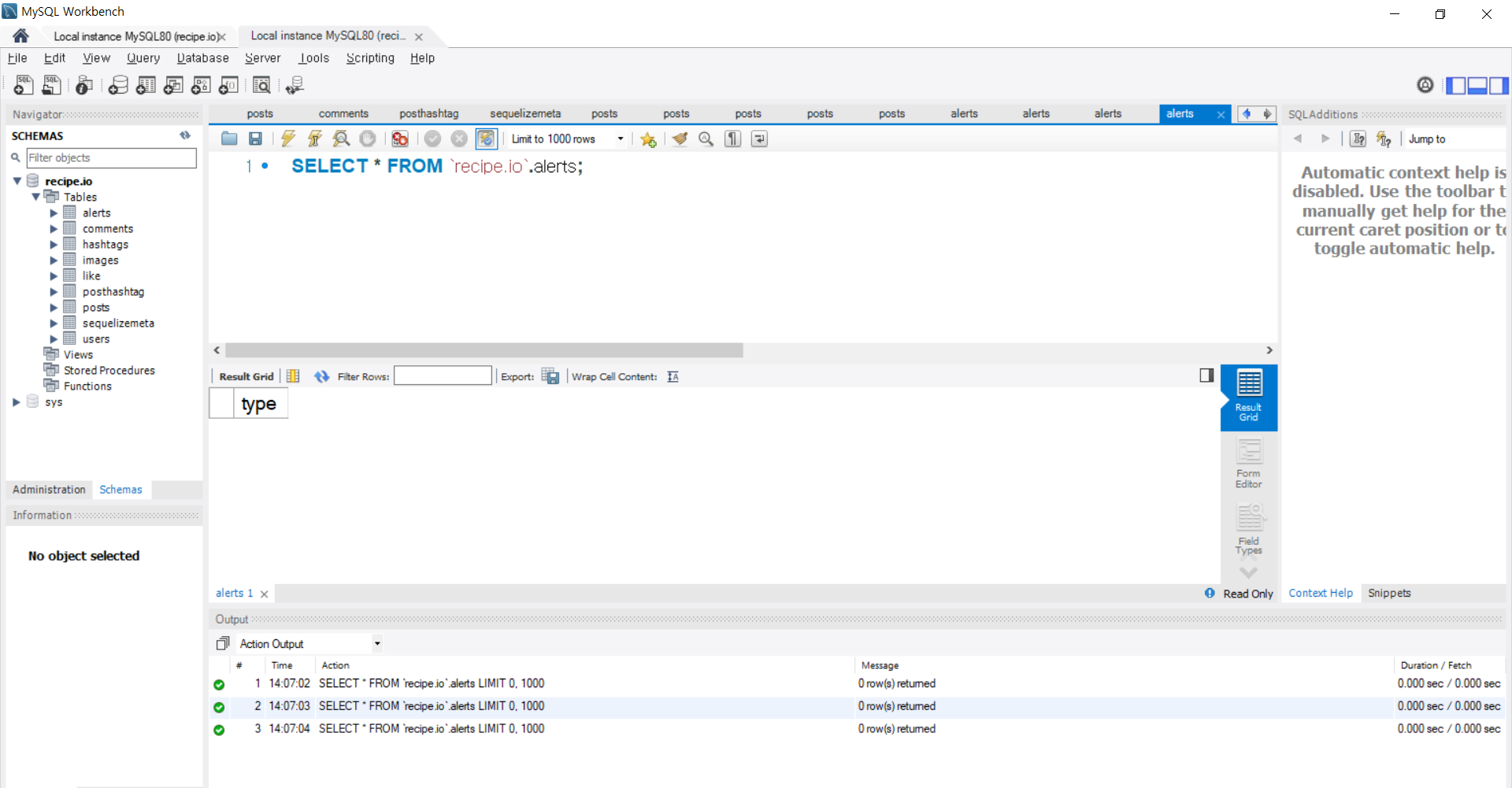The width and height of the screenshot is (1512, 788).
Task: Expand the sys schema
Action: (x=17, y=402)
